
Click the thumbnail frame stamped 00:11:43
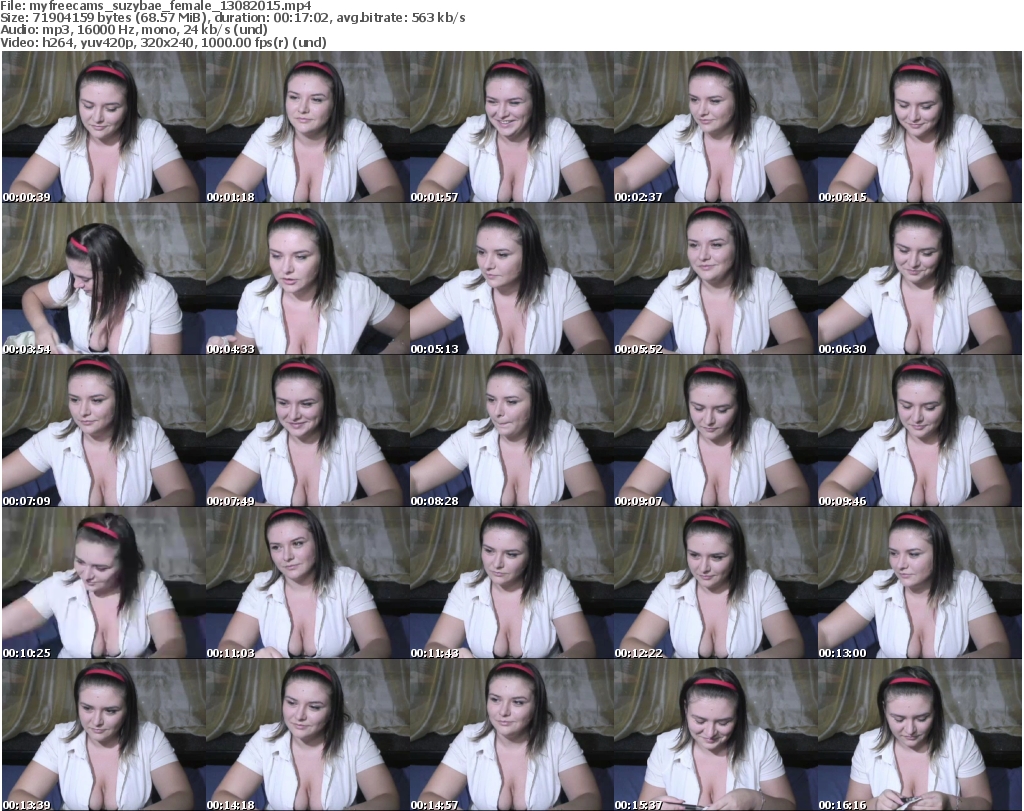(511, 582)
